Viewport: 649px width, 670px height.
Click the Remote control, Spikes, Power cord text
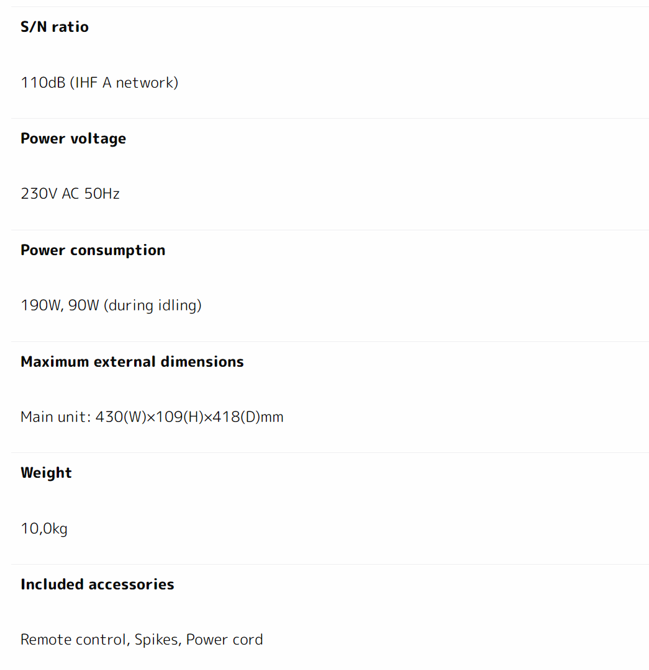tap(141, 640)
